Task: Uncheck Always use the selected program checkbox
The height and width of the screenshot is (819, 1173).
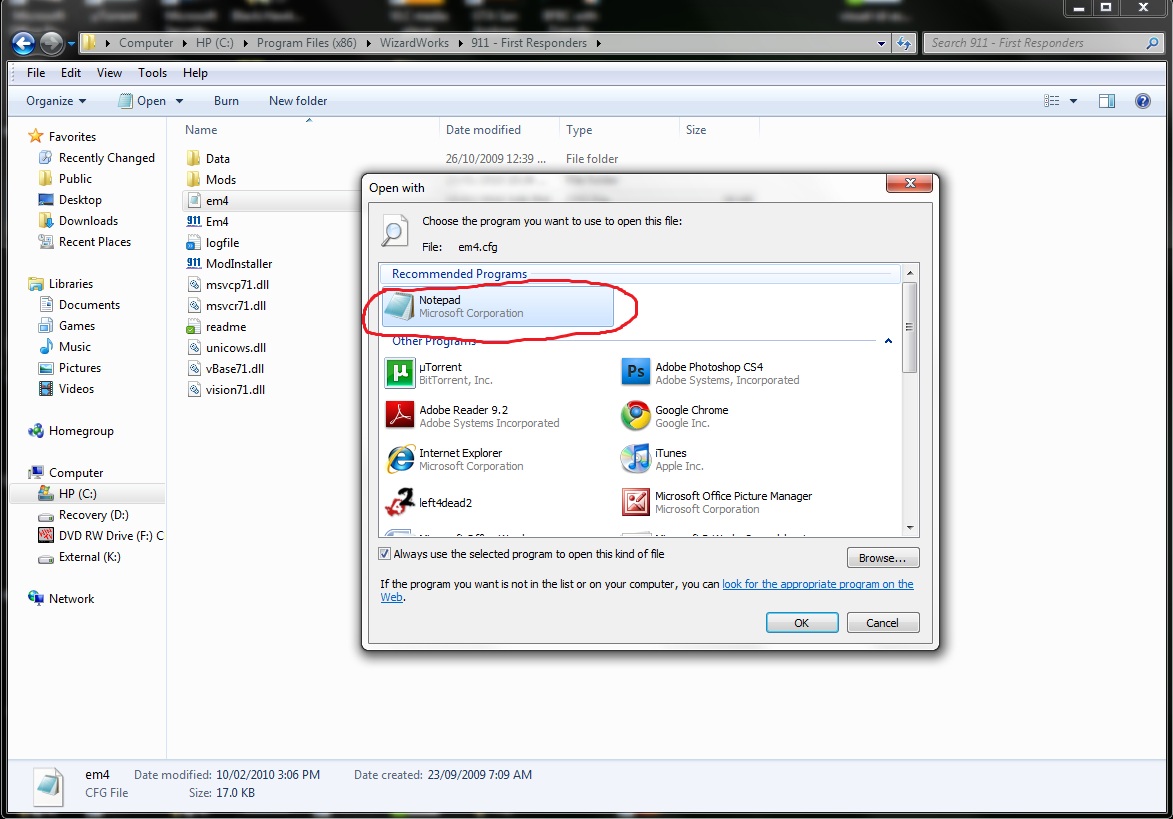Action: 385,554
